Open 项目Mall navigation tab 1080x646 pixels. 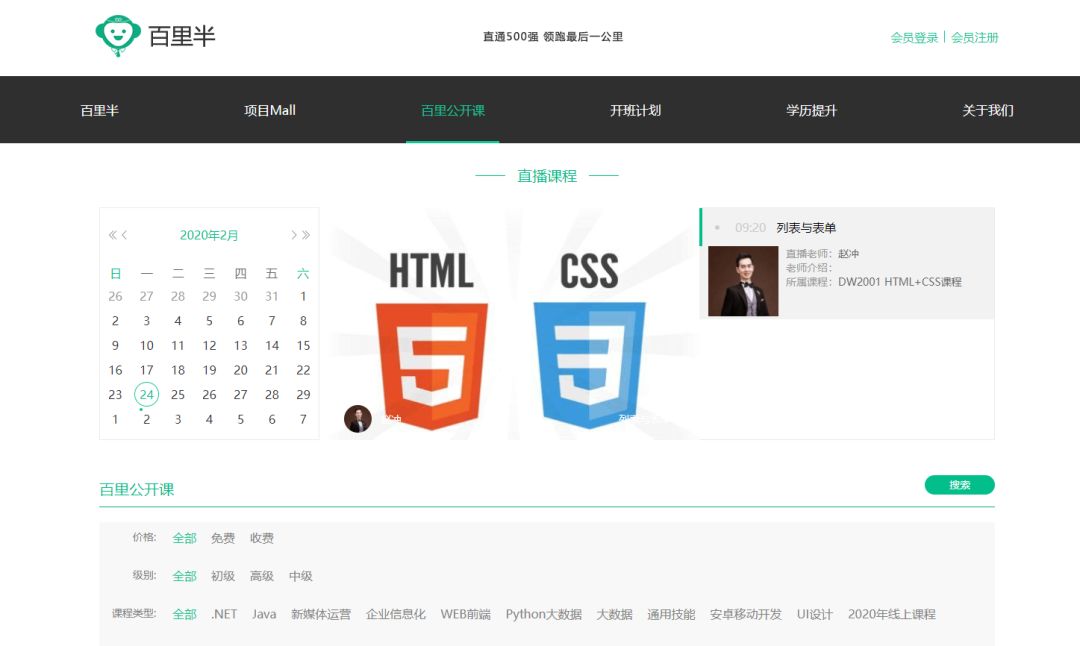269,110
